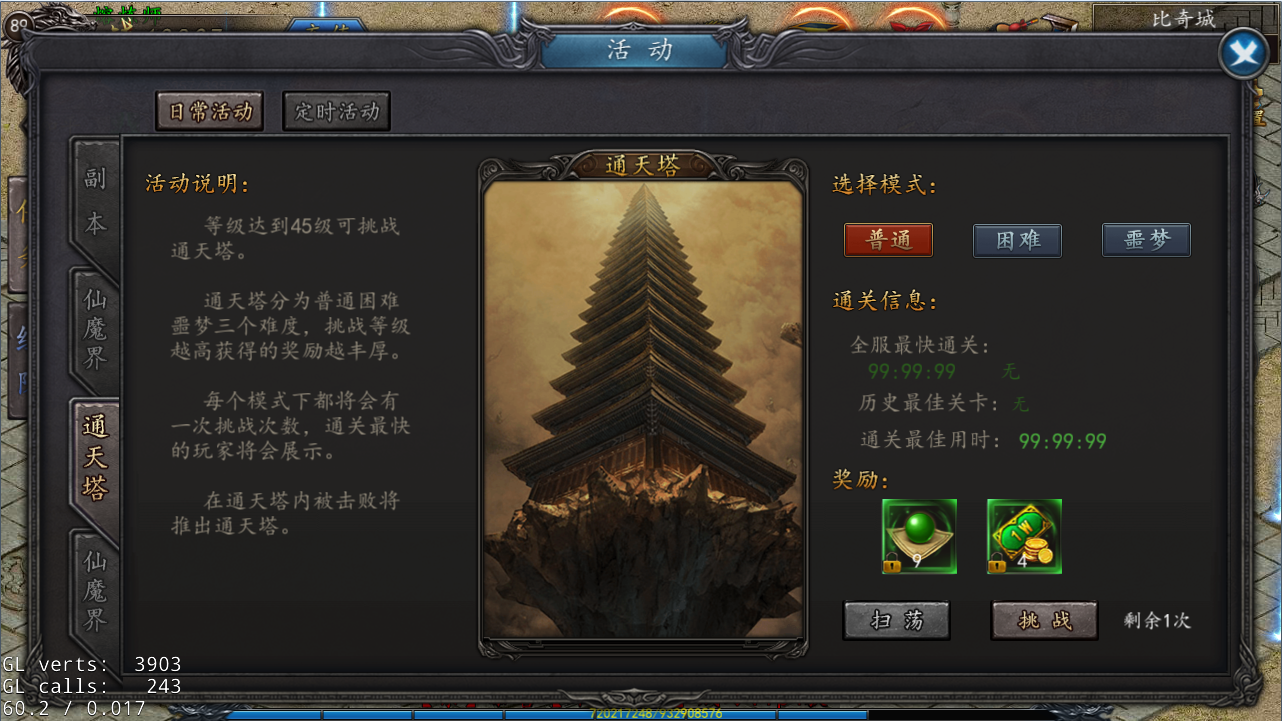Select the 噩梦 difficulty mode

(1146, 240)
